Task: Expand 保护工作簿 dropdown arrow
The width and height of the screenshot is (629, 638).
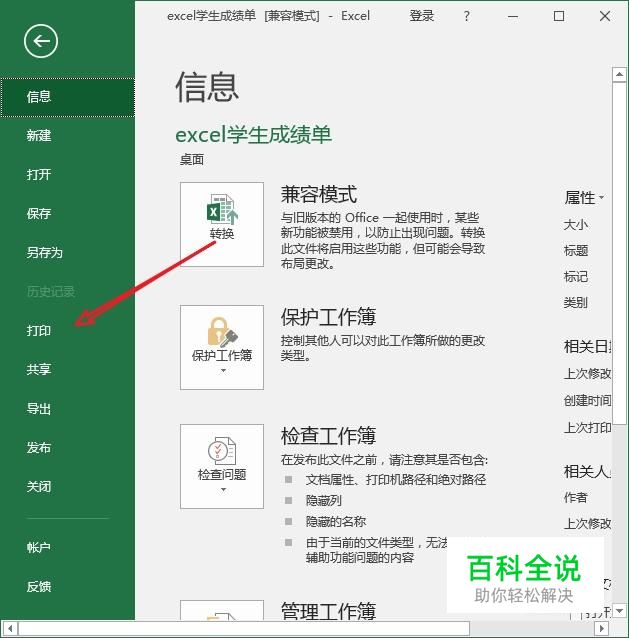Action: point(223,371)
